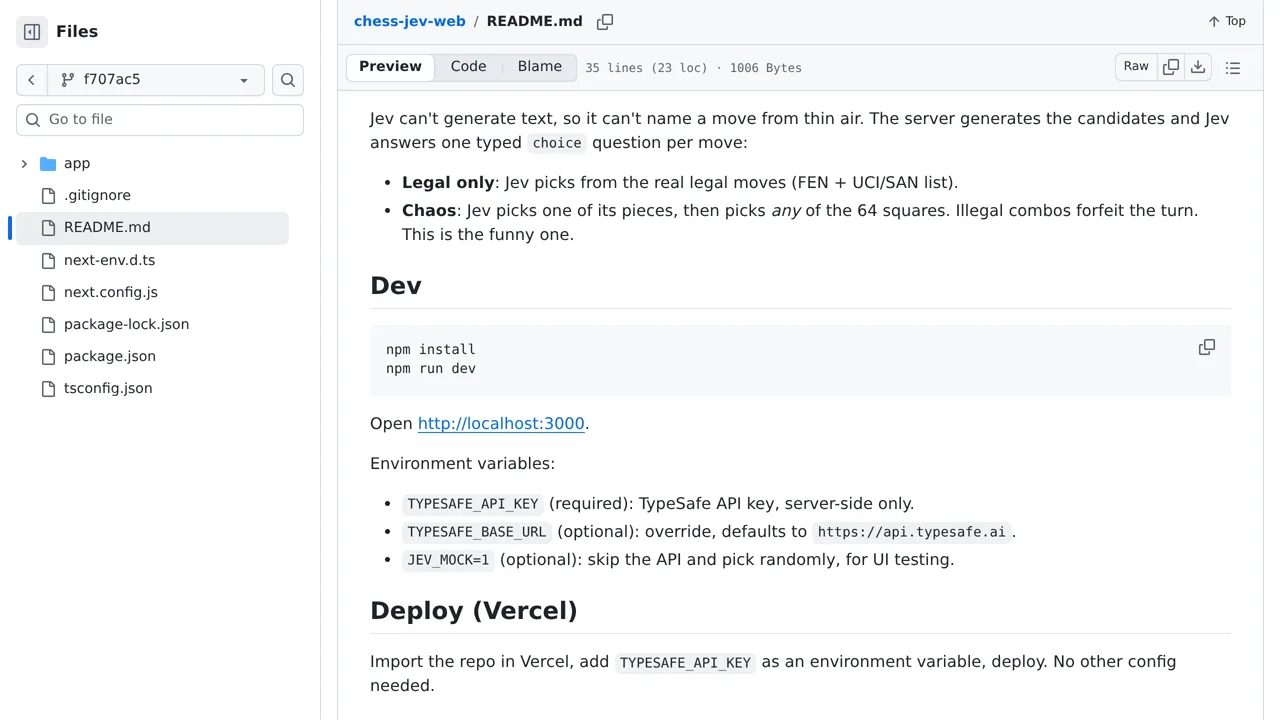Focus the Go to file input

[160, 119]
